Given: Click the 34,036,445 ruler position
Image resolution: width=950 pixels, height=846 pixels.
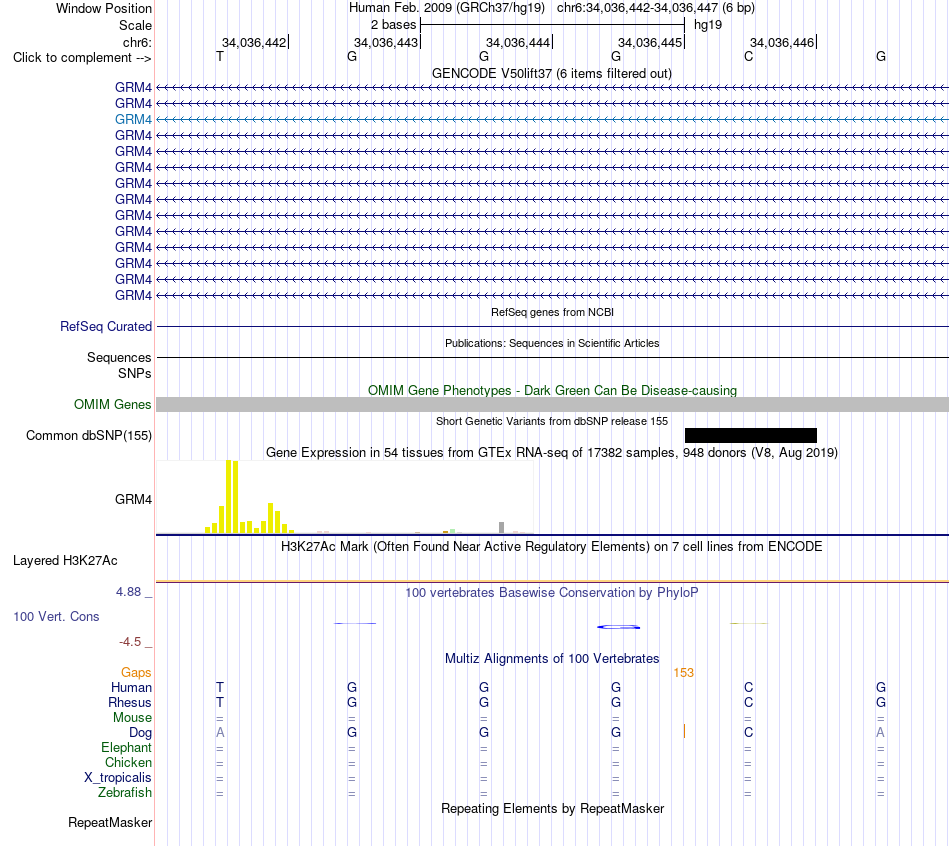Looking at the screenshot, I should 650,42.
